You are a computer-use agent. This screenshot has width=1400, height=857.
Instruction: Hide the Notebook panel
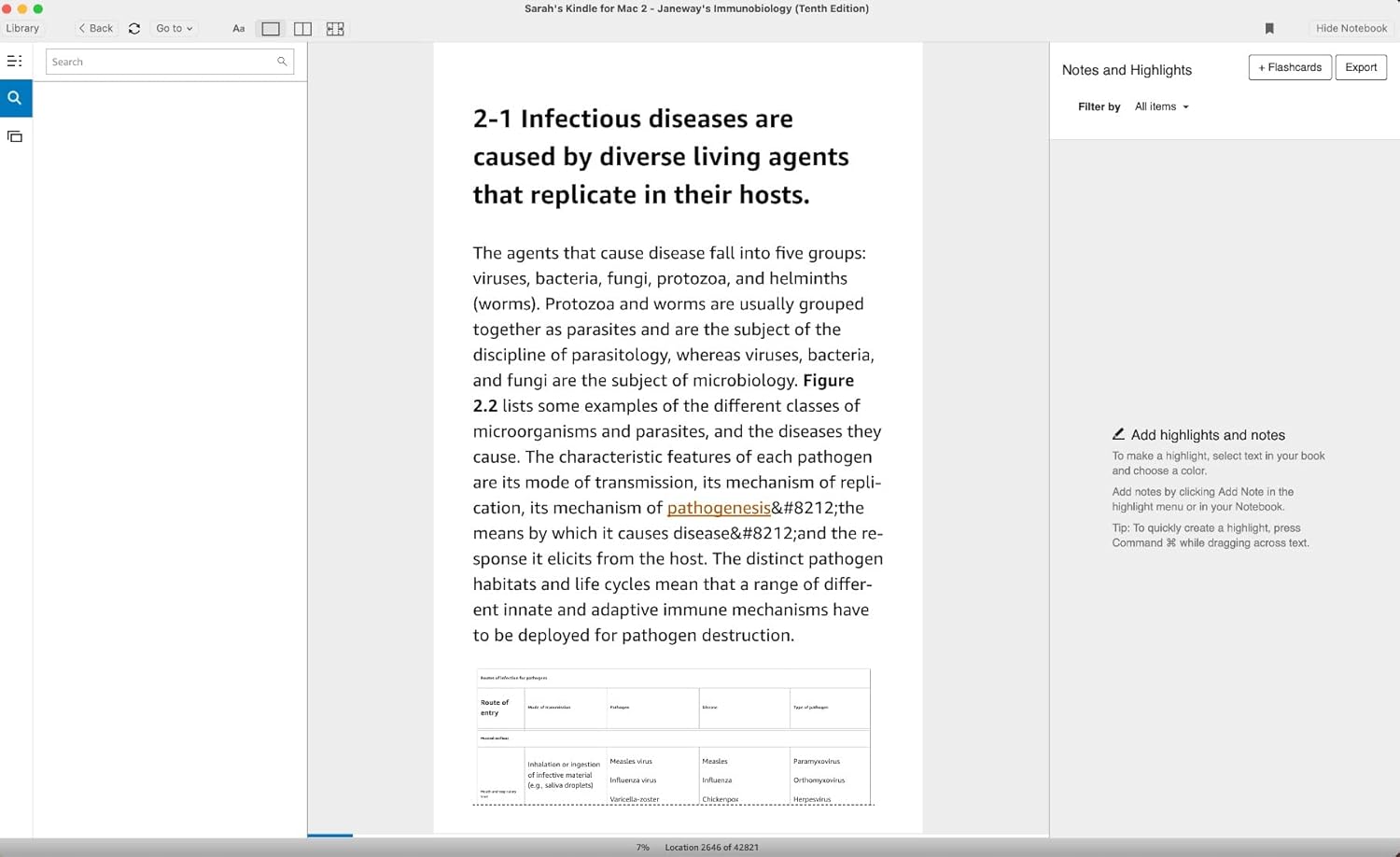(x=1351, y=28)
